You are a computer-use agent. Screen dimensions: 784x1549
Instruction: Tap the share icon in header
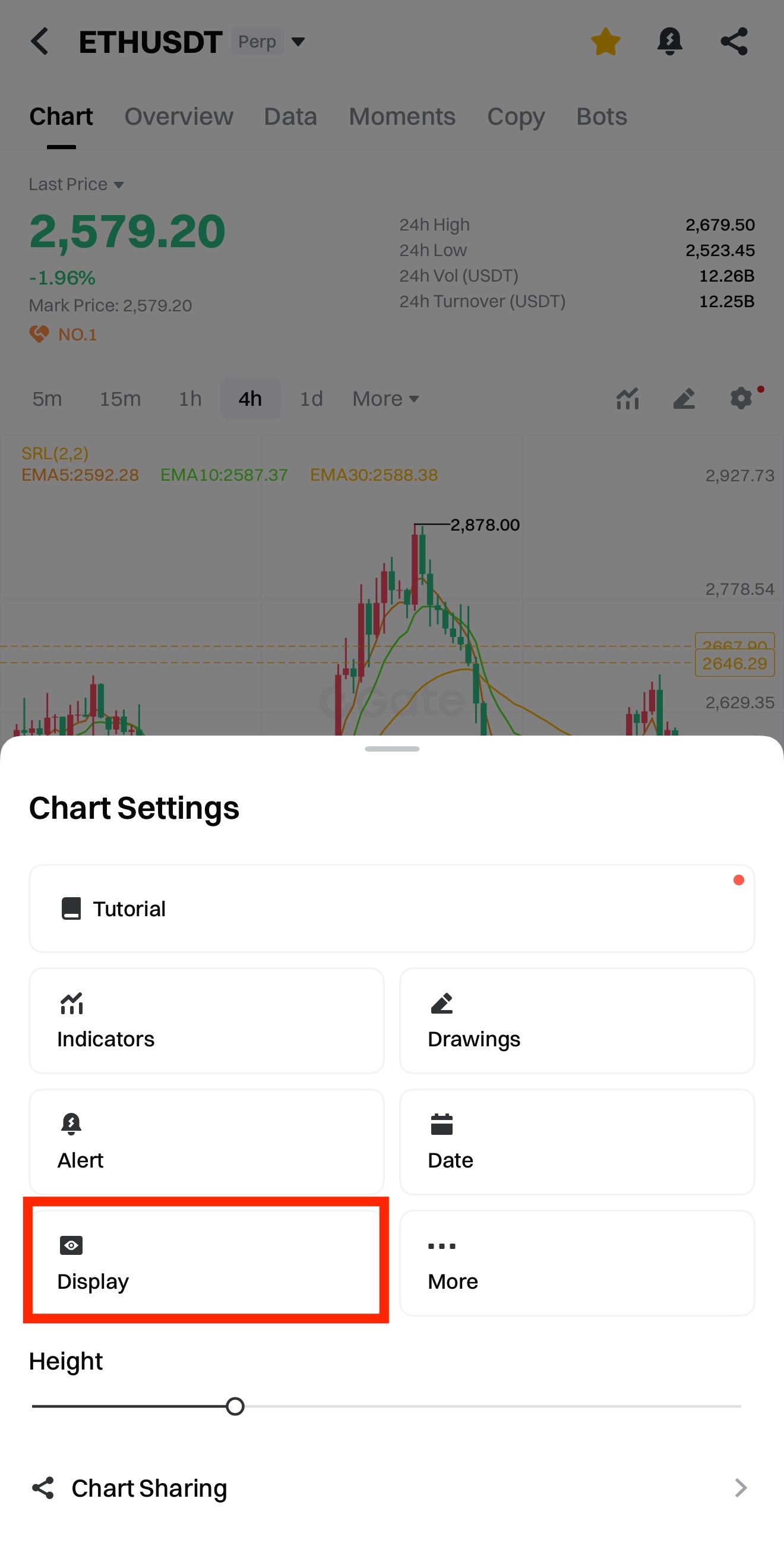tap(734, 42)
